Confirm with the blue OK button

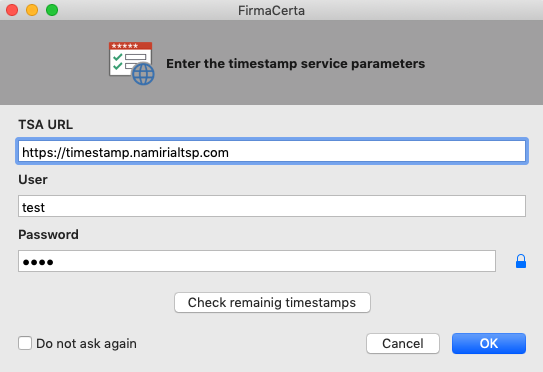(489, 343)
